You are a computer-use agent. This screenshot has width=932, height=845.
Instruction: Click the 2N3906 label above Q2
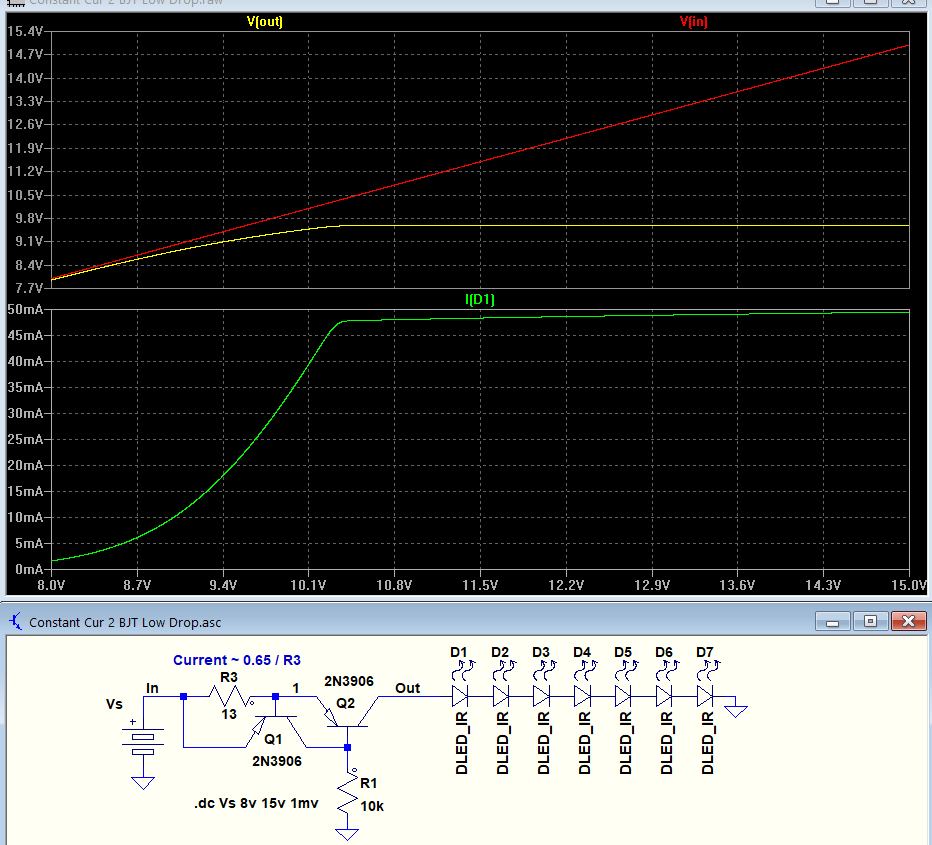[x=349, y=681]
